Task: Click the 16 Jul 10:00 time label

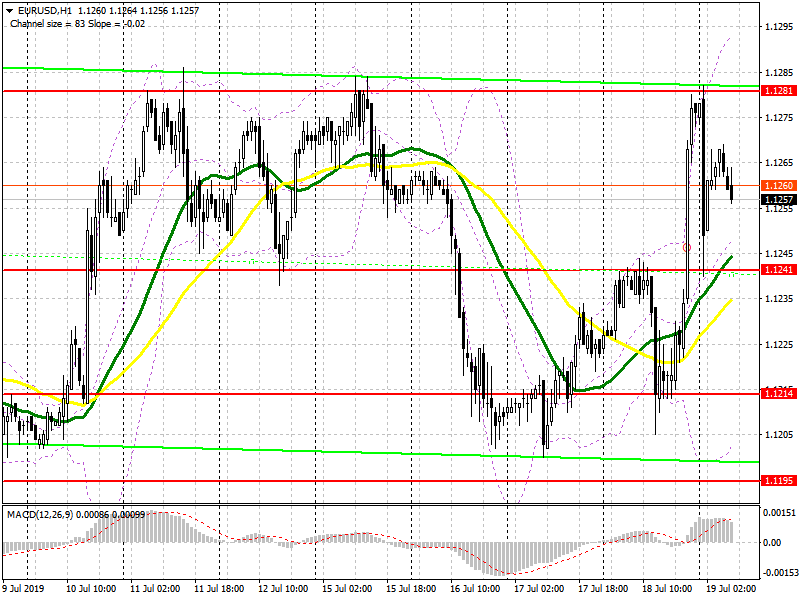Action: tap(475, 589)
